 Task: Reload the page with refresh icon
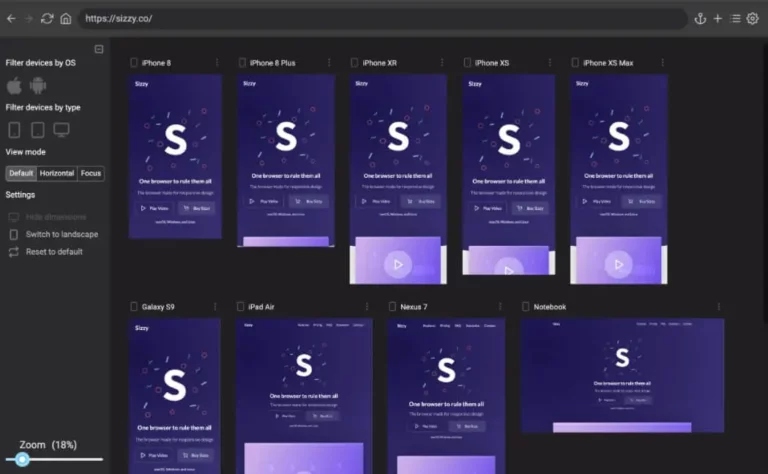47,19
